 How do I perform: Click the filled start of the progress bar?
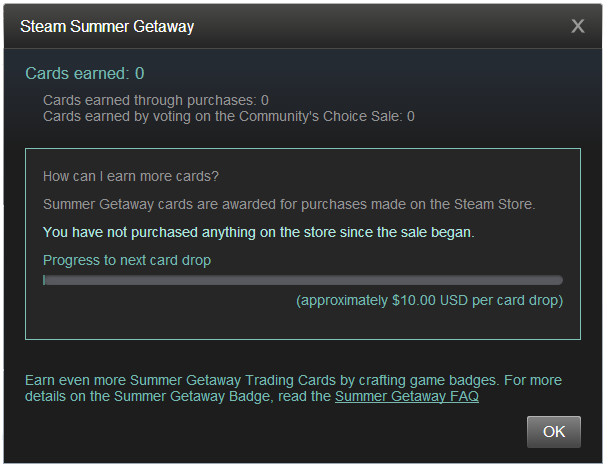(44, 281)
